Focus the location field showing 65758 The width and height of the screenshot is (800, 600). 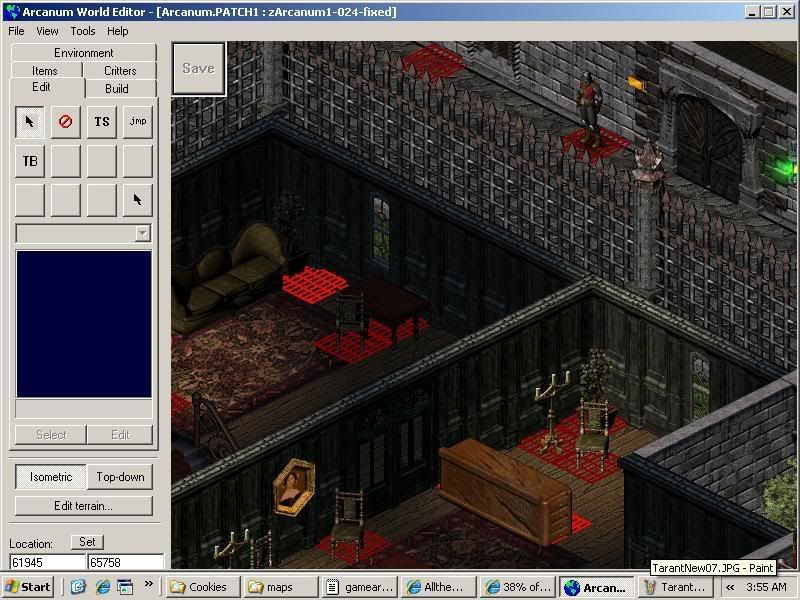[x=126, y=562]
